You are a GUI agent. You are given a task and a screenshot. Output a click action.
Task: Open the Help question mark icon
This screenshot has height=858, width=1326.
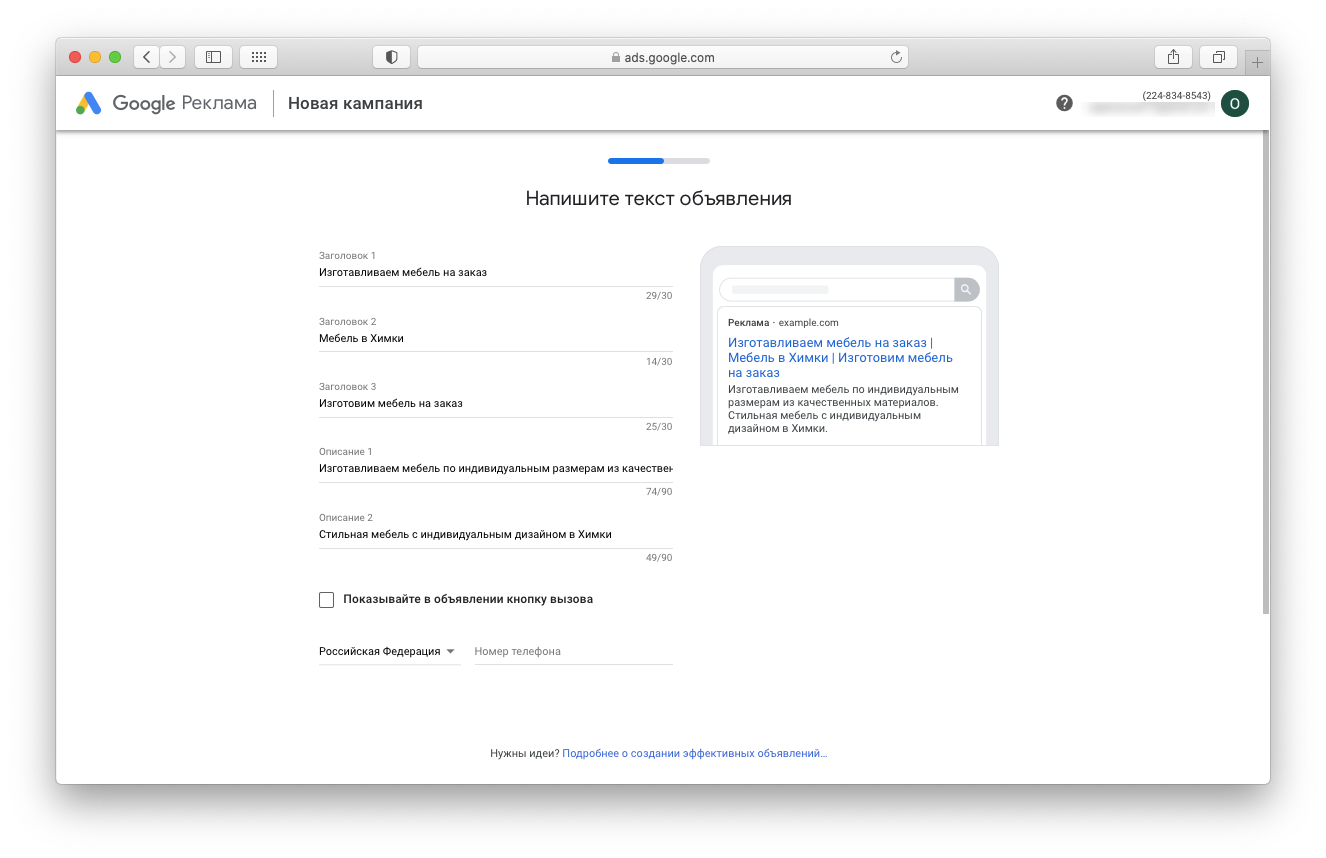[x=1064, y=103]
